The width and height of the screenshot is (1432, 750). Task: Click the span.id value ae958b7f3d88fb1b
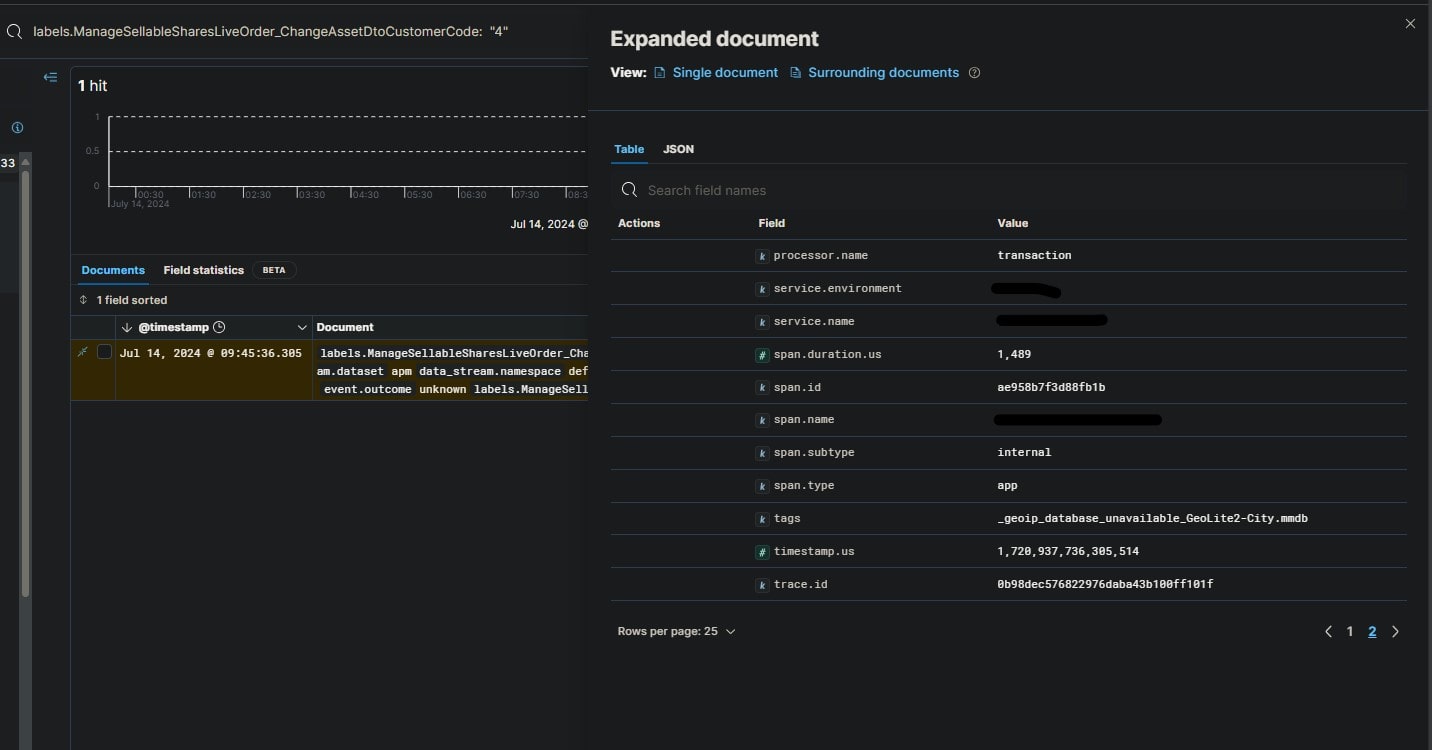click(1051, 387)
